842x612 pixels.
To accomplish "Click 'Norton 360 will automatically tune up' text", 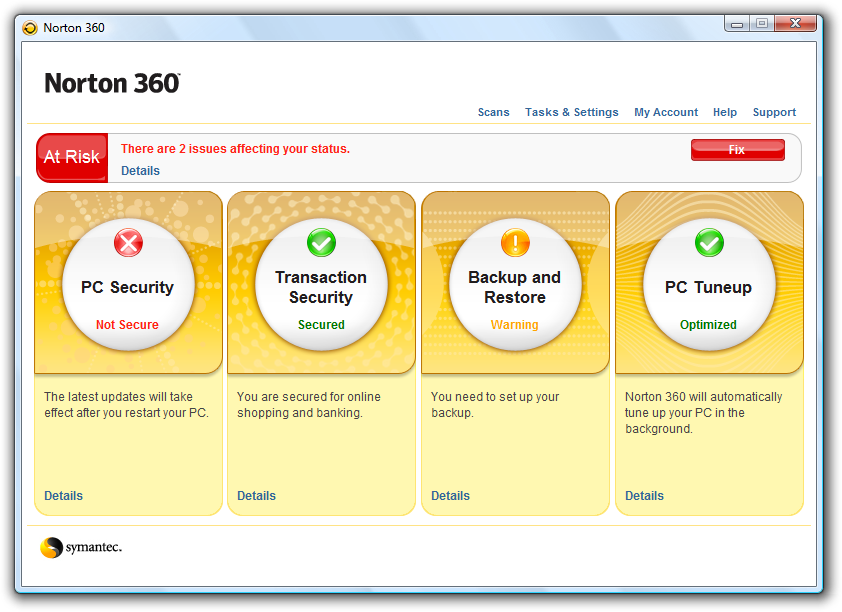I will pos(703,413).
